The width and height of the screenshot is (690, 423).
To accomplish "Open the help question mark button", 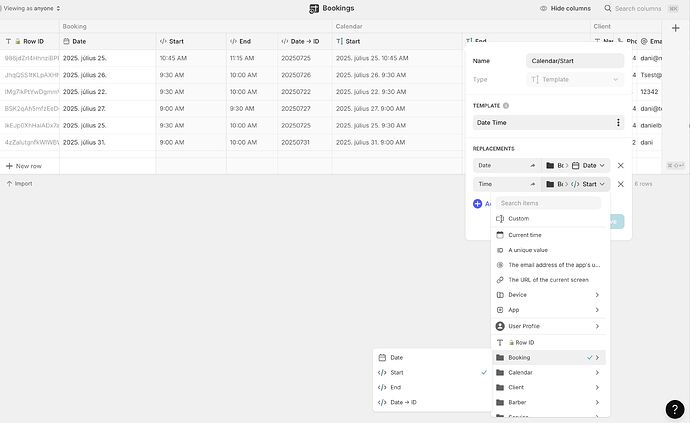I will tap(675, 409).
